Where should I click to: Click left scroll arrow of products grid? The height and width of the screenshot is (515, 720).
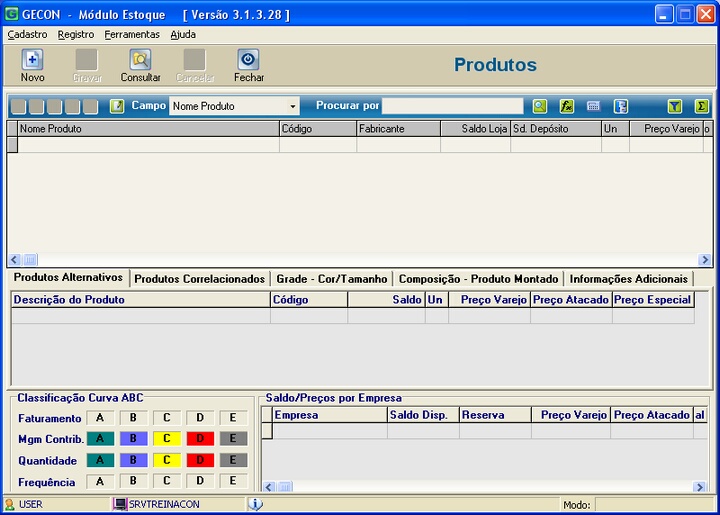click(14, 260)
